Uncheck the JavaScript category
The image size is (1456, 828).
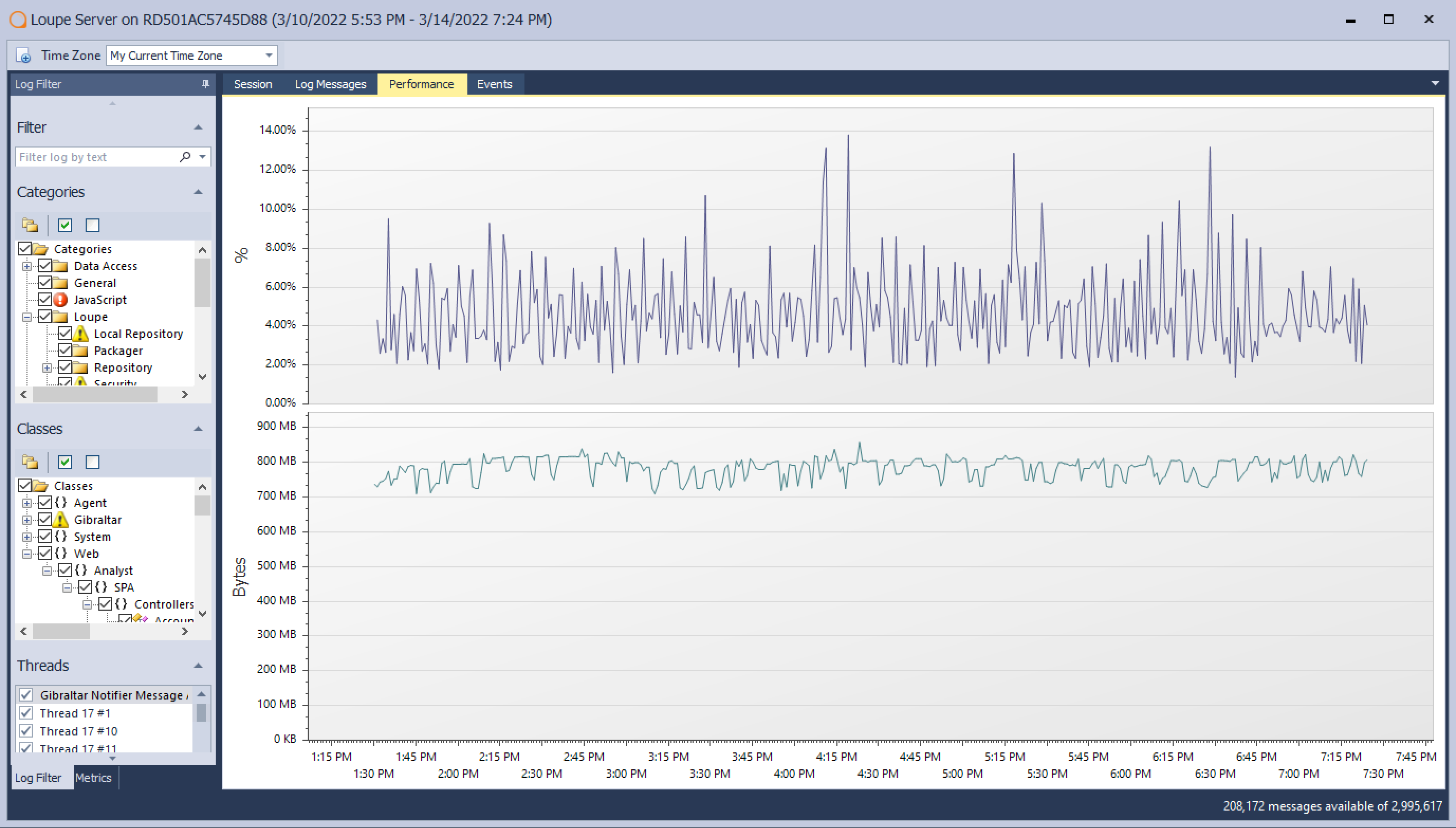click(45, 300)
